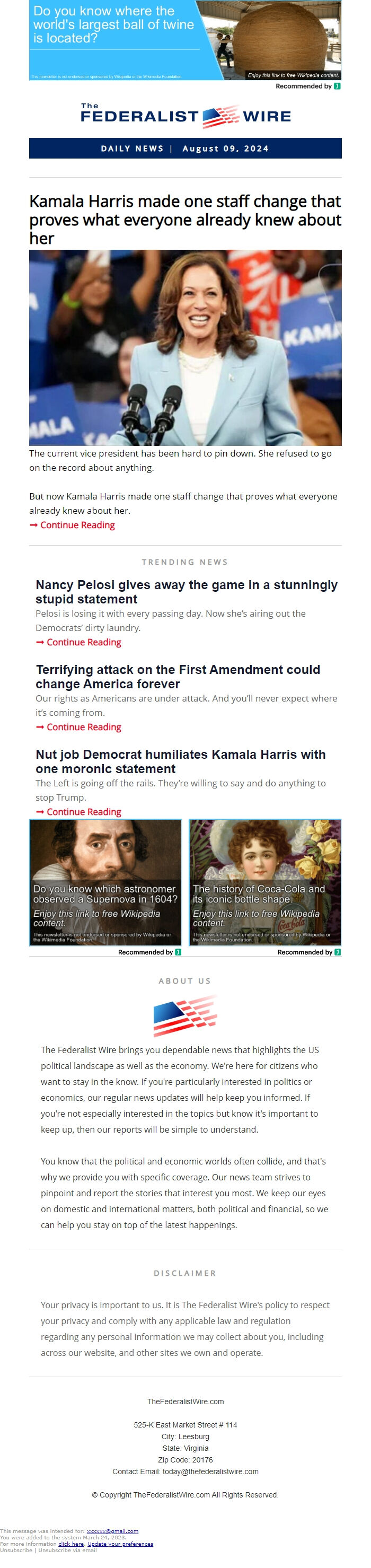This screenshot has width=371, height=1568.
Task: Continue Reading the Nancy Pelosi article
Action: click(x=78, y=642)
